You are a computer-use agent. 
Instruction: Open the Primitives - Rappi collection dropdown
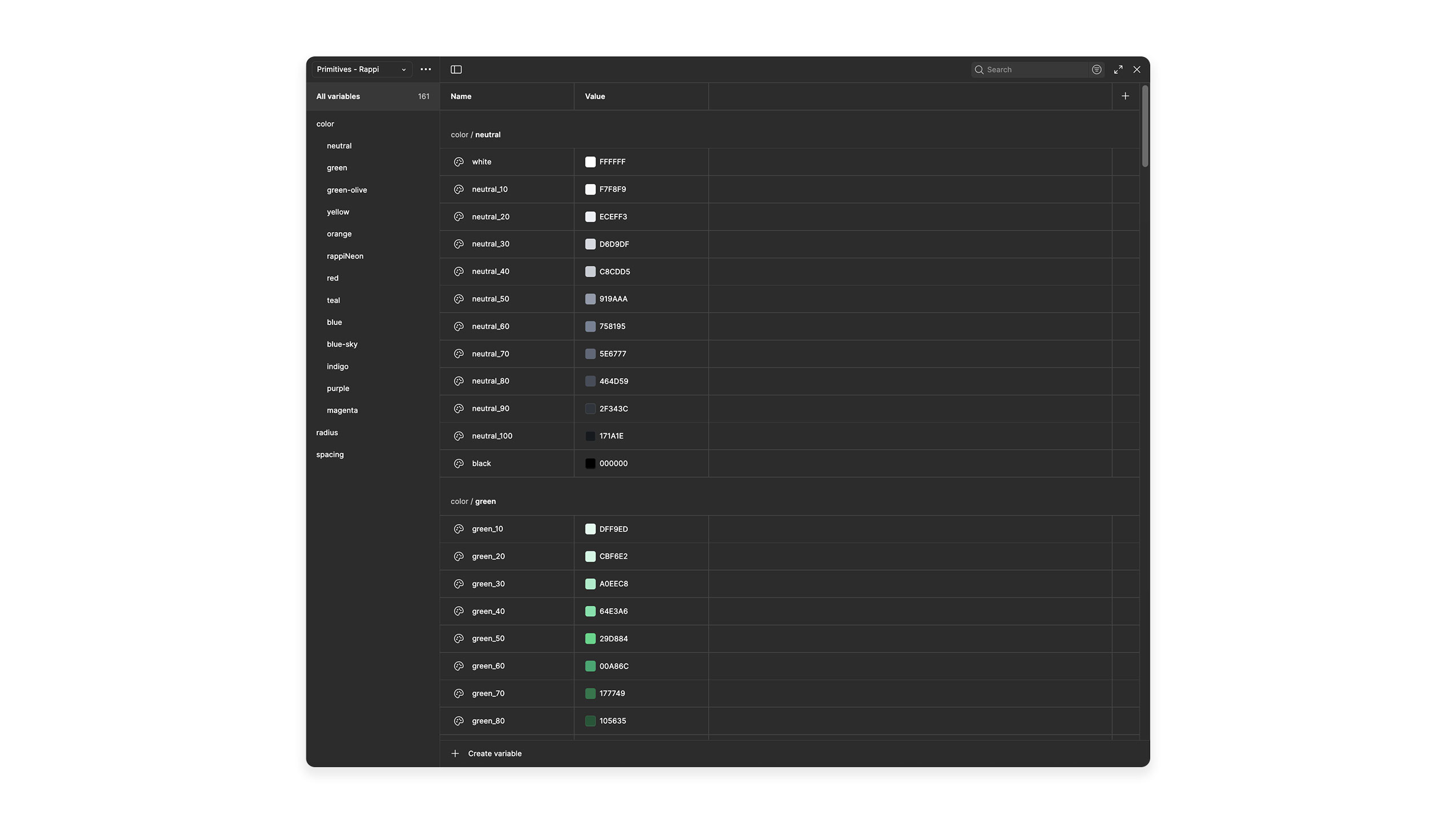point(361,70)
